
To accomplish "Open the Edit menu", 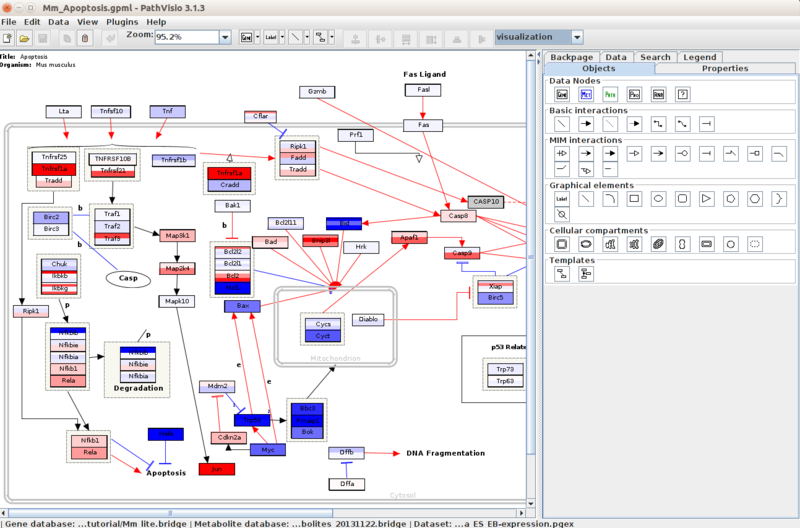I will click(32, 22).
